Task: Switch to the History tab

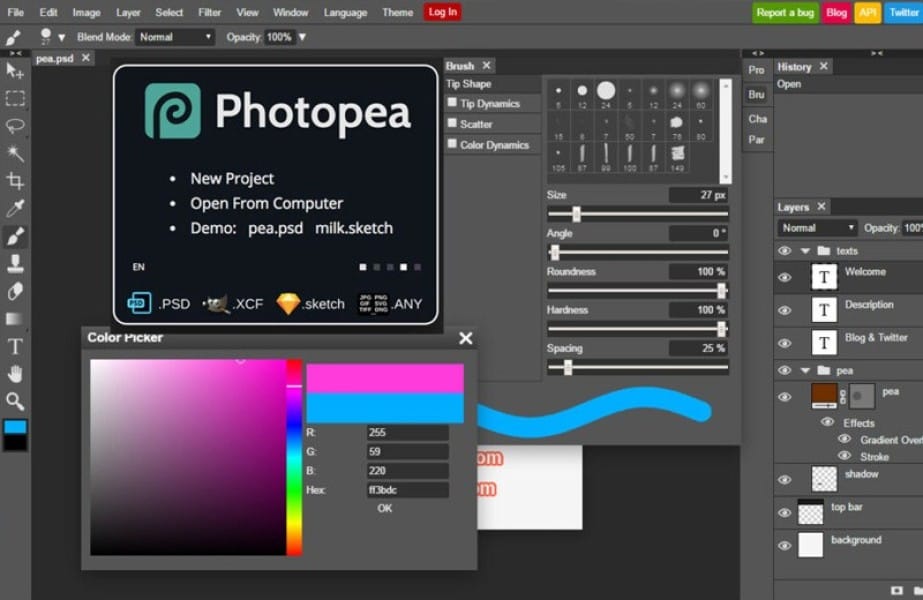Action: (x=796, y=66)
